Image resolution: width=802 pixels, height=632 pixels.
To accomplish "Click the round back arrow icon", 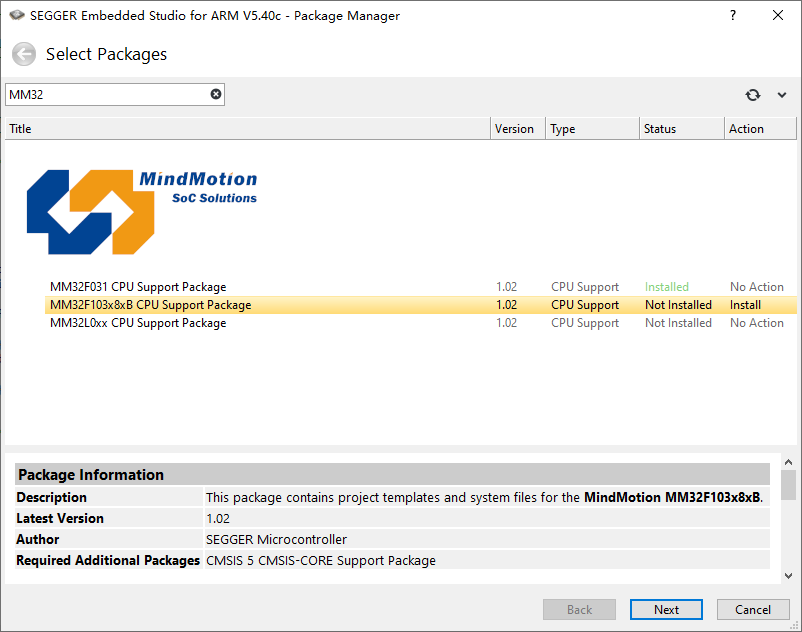I will pyautogui.click(x=24, y=54).
